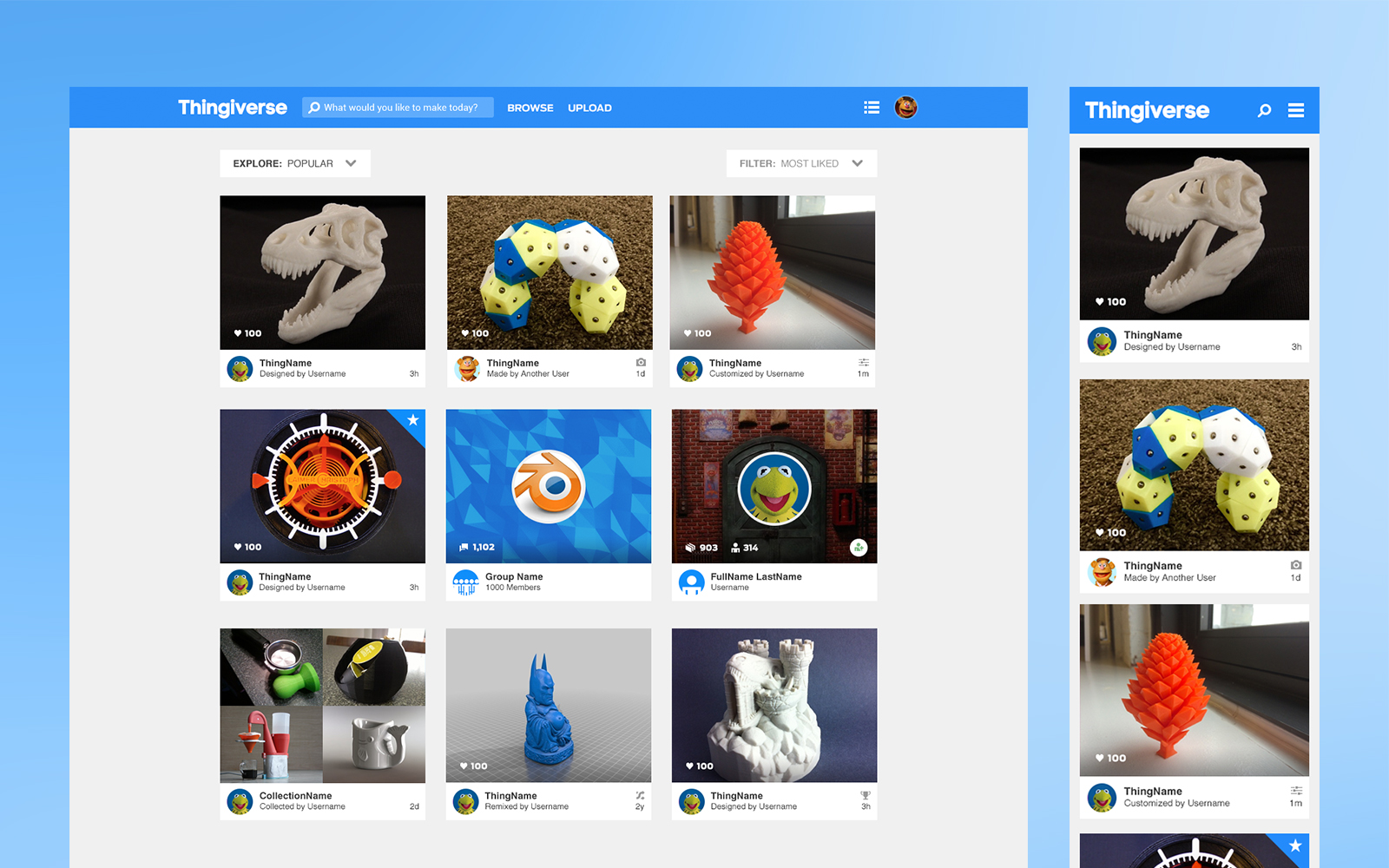Click the heart on the desktop pinecone thumbnail
1389x868 pixels.
[688, 333]
